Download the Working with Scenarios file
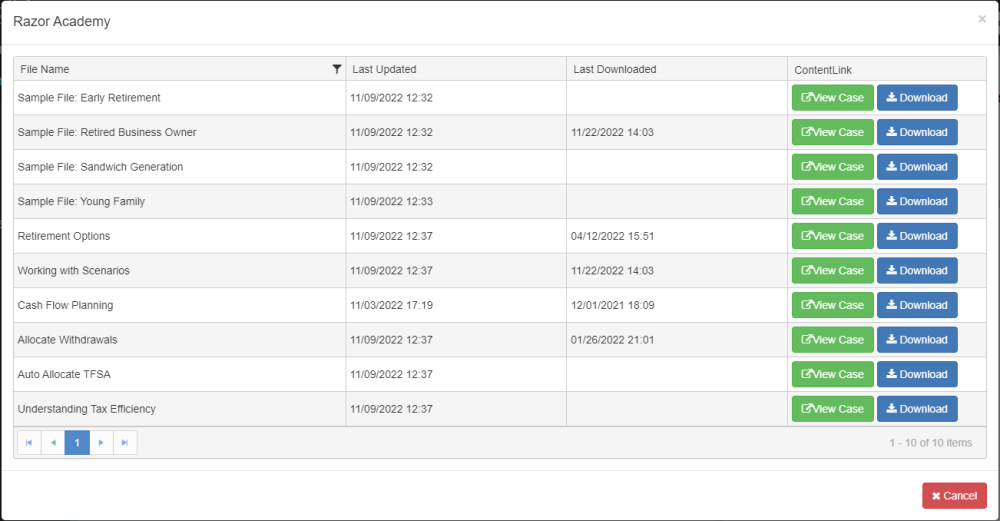 pyautogui.click(x=917, y=270)
